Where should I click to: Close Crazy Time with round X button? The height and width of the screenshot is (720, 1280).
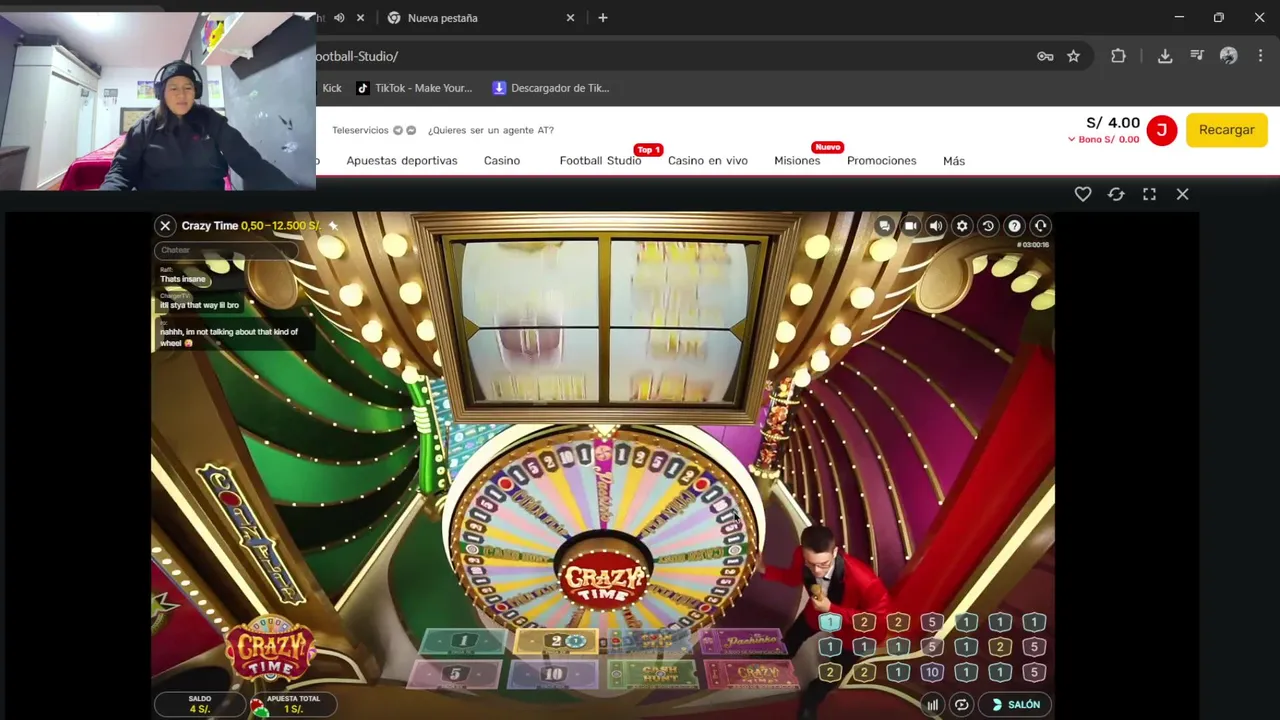pos(165,226)
